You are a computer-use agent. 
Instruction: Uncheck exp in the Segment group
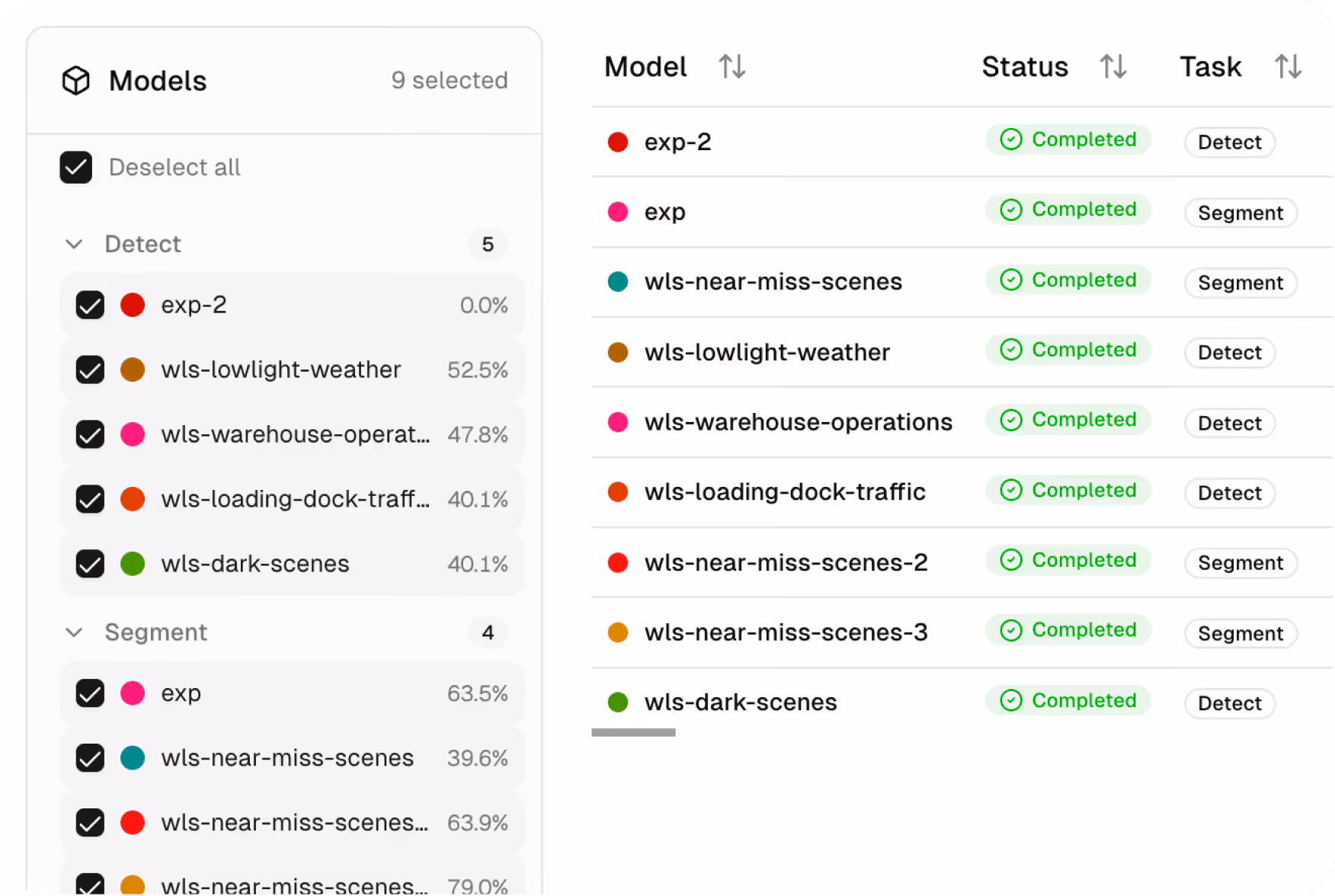[x=90, y=693]
